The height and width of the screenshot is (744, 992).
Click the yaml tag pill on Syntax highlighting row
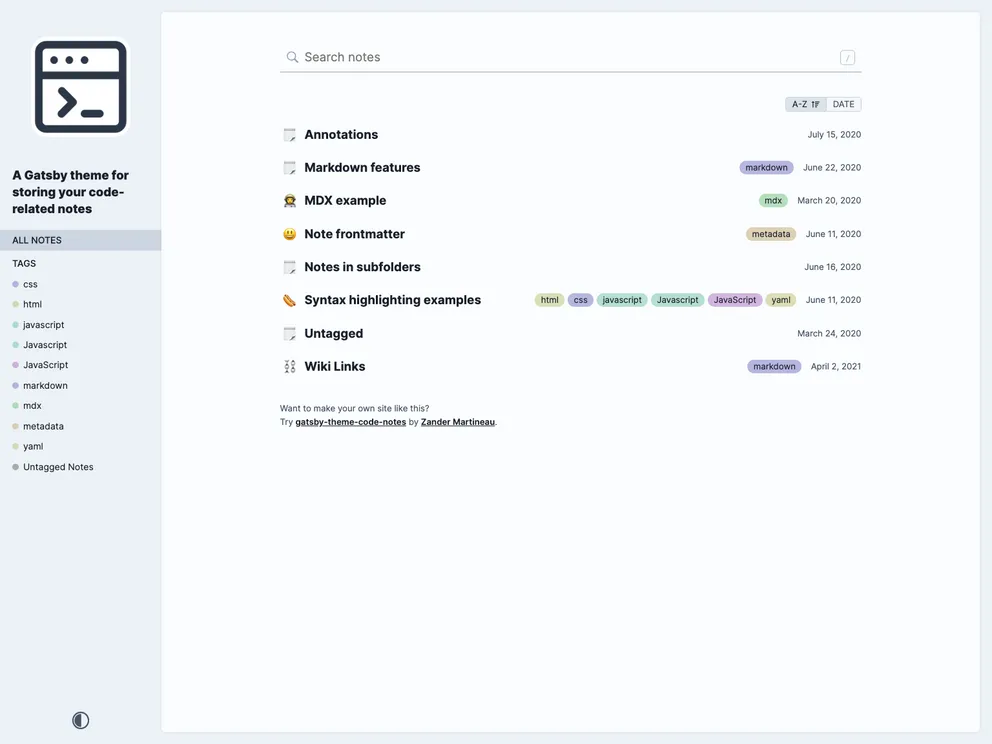781,299
